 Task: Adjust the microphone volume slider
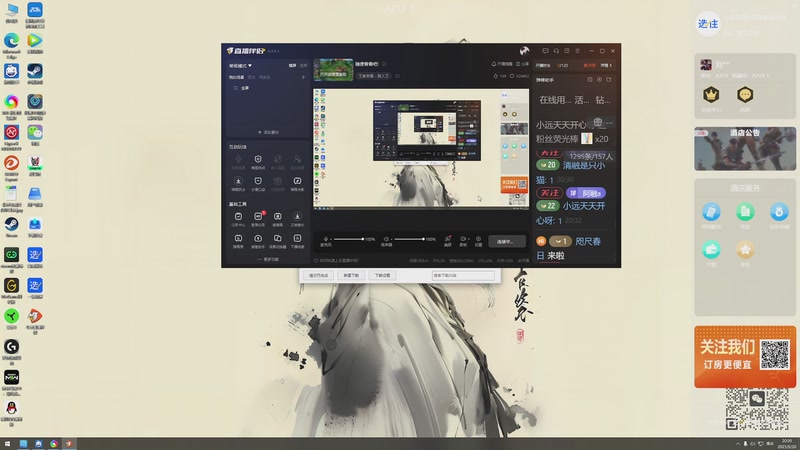[348, 239]
